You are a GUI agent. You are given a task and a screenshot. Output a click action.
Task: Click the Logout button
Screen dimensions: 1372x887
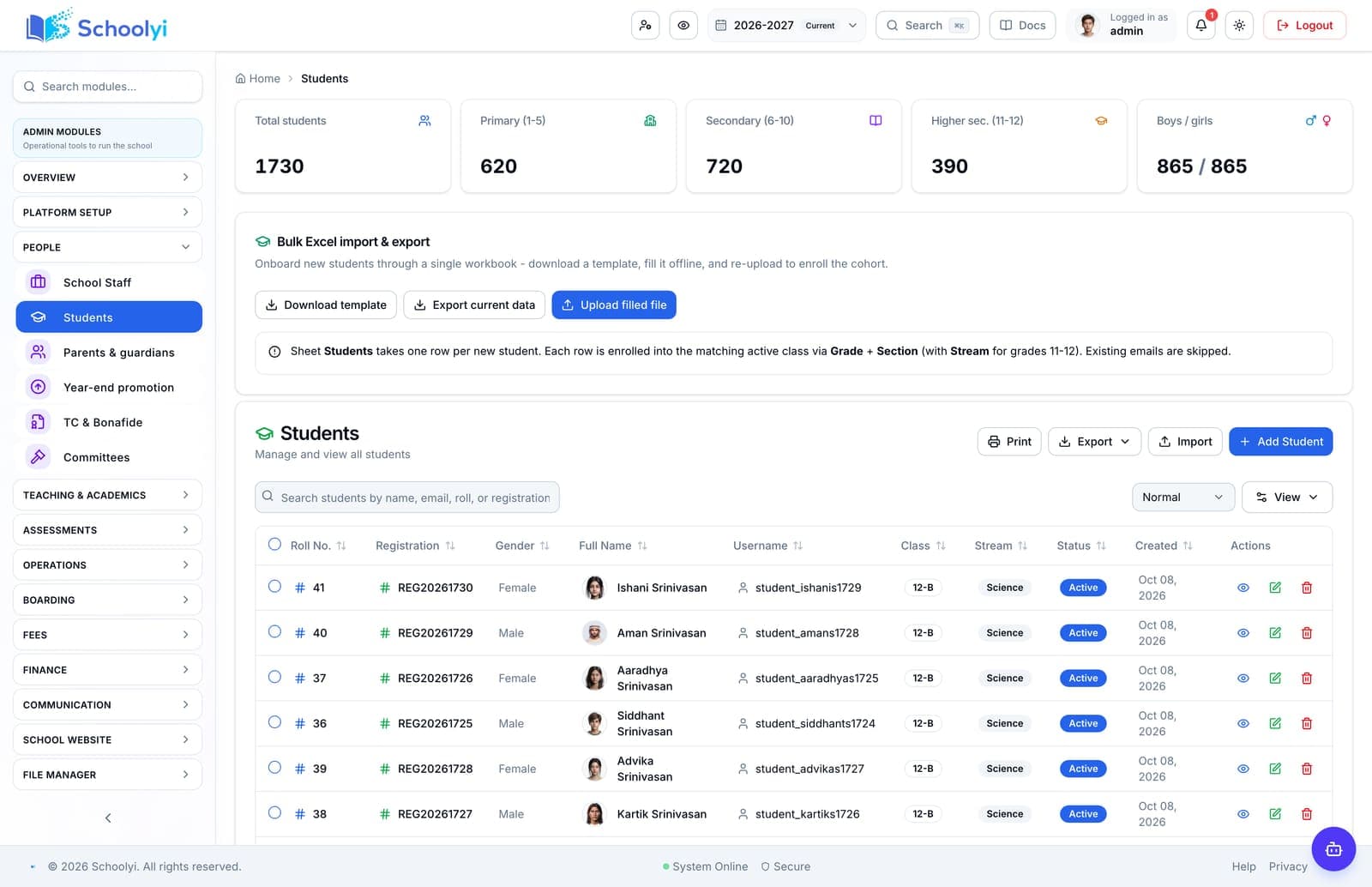point(1304,26)
